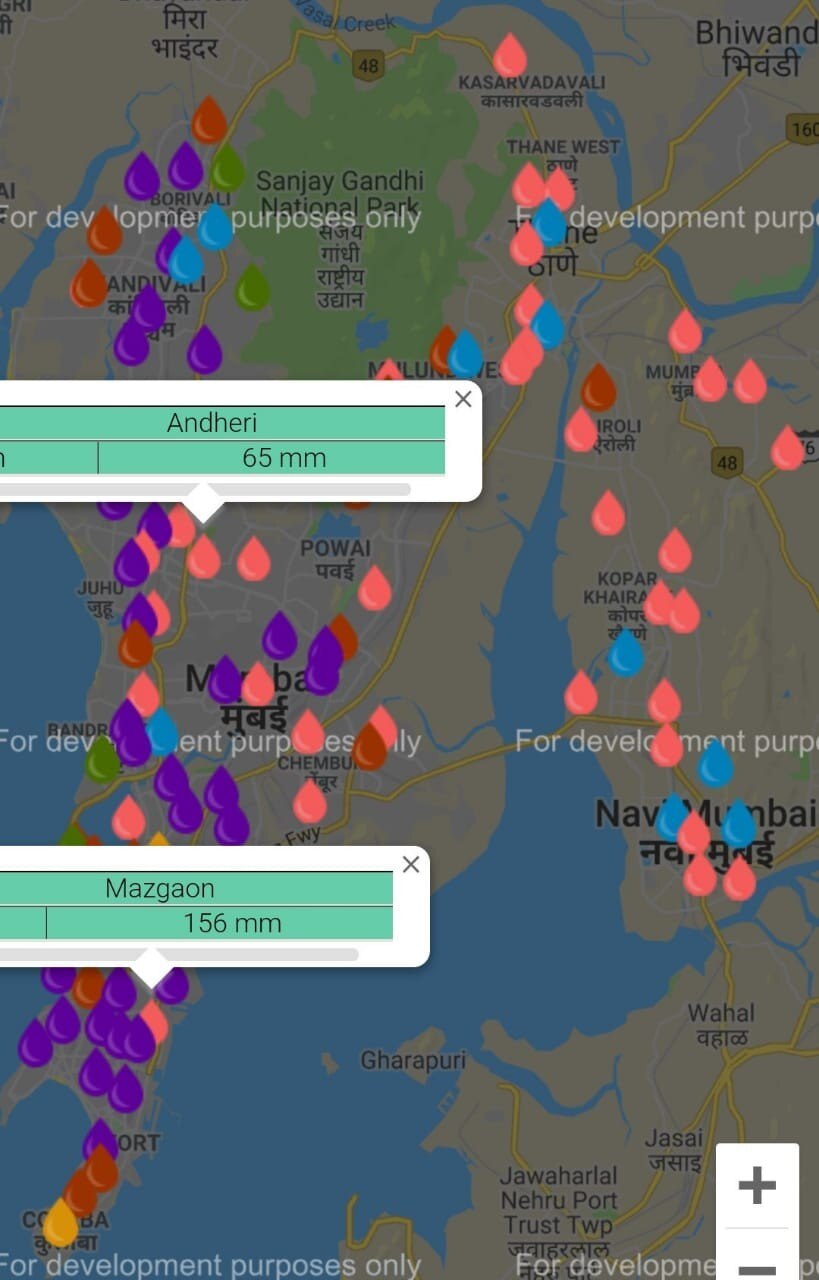Click the zoom in plus button

pyautogui.click(x=757, y=1185)
